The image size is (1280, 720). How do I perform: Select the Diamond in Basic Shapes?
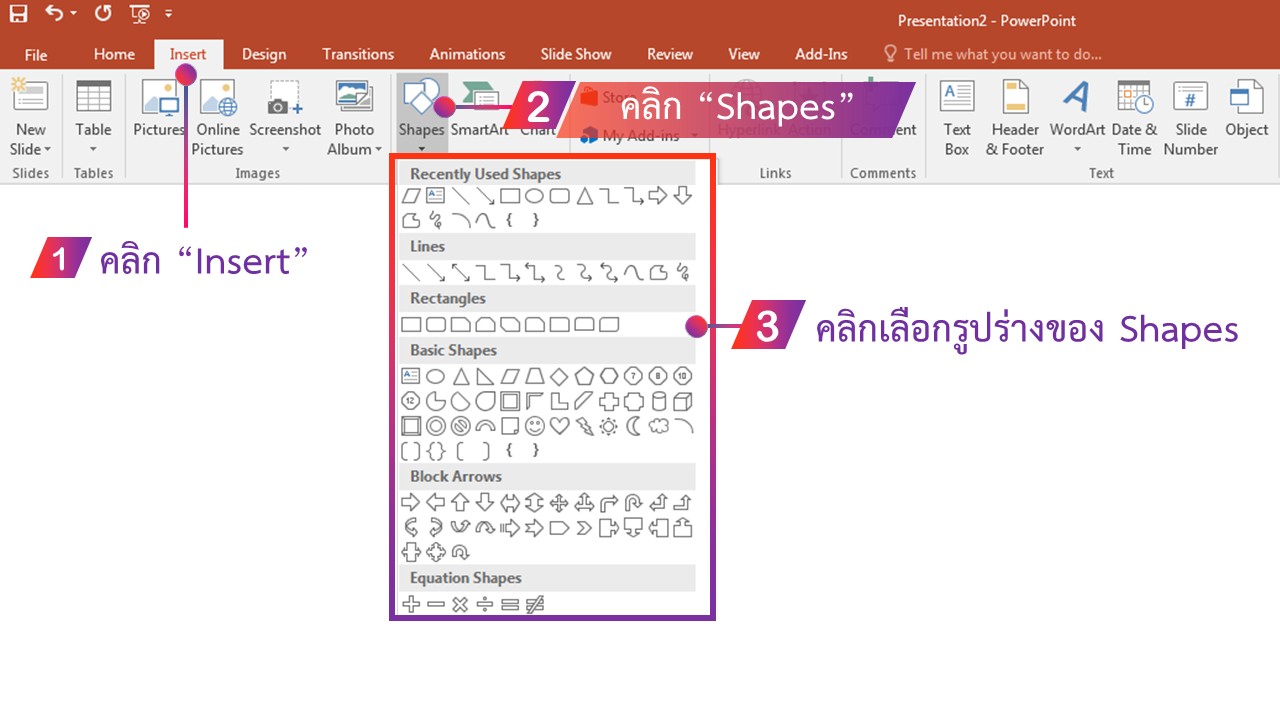tap(559, 376)
